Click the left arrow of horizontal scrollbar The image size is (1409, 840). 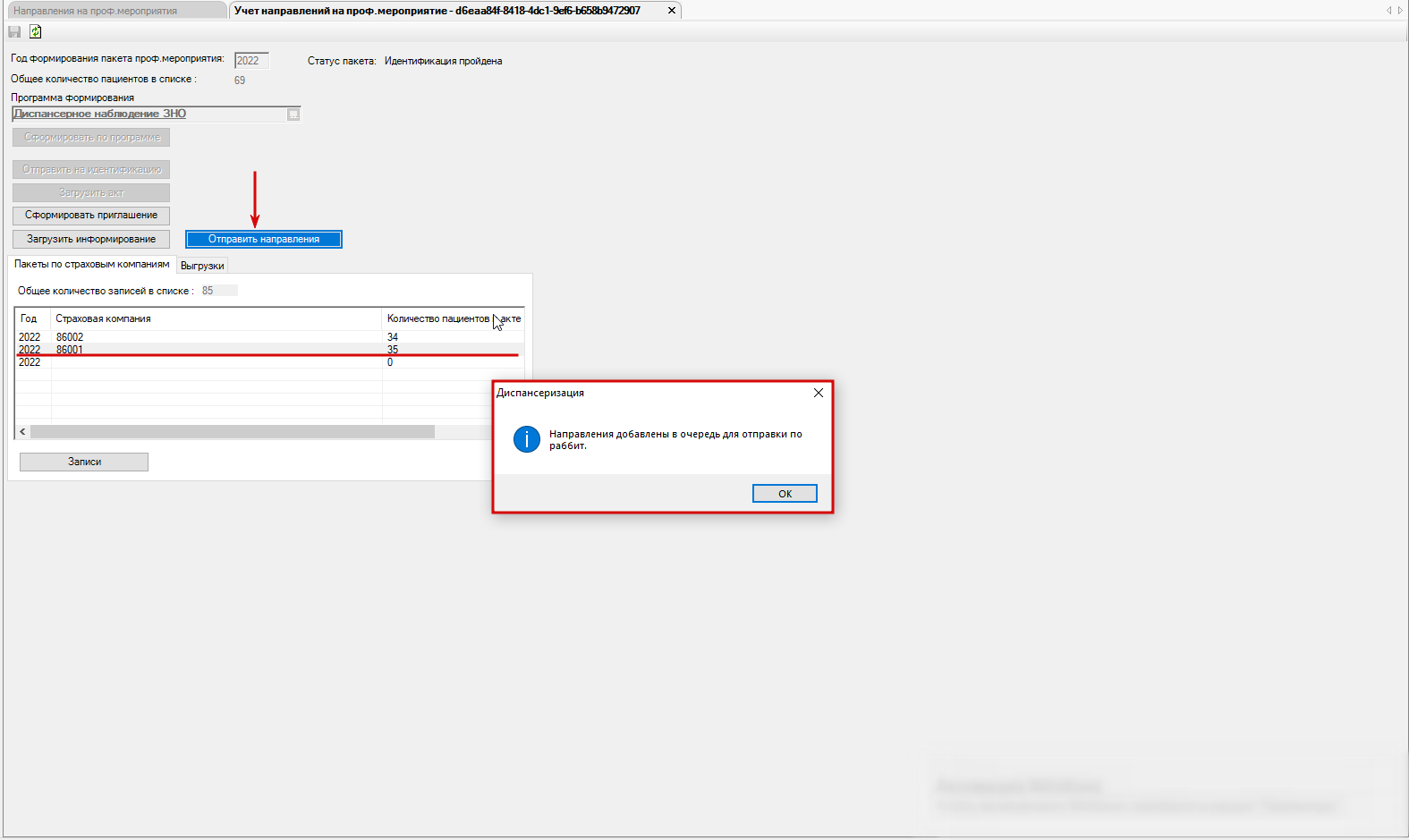click(x=22, y=432)
